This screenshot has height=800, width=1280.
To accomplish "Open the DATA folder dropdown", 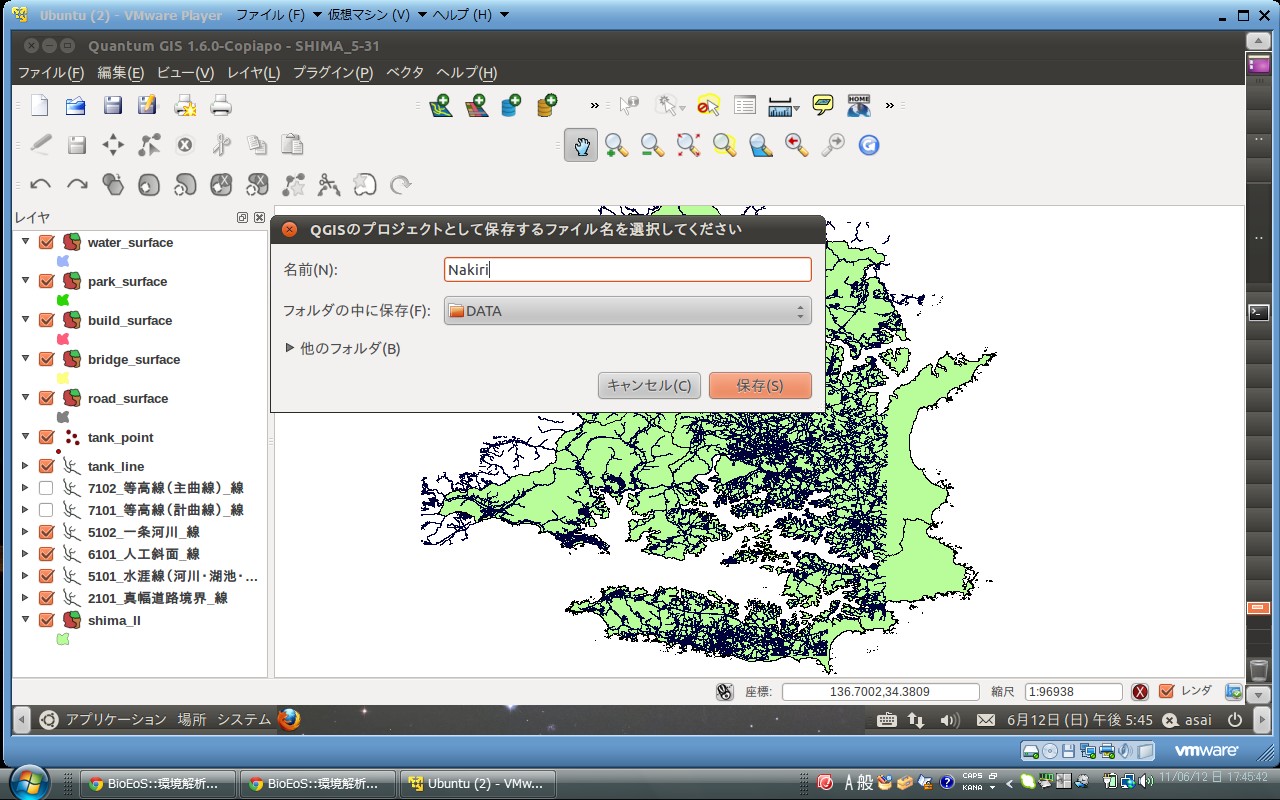I will click(x=628, y=311).
